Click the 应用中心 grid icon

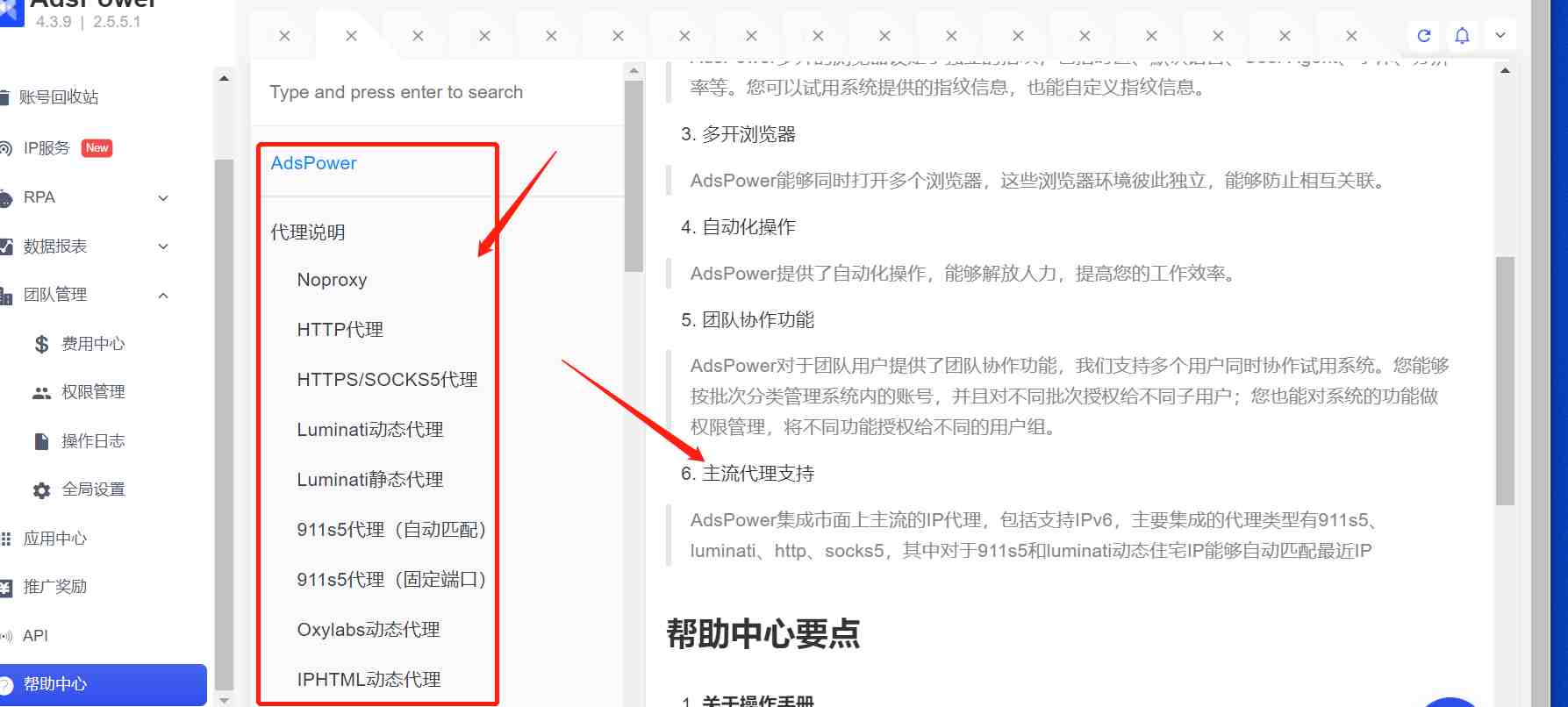point(5,539)
